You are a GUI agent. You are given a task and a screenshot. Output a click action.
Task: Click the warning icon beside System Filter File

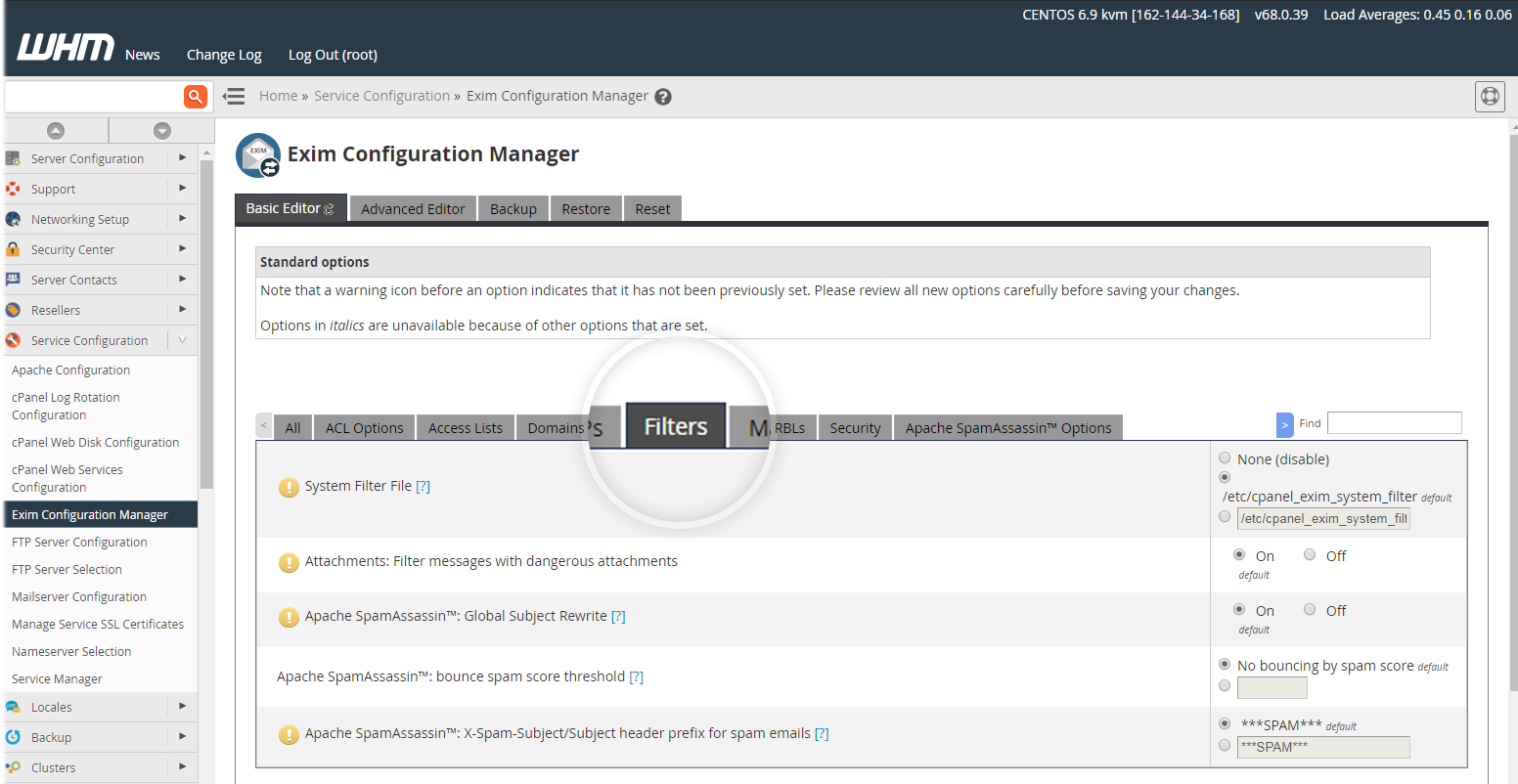coord(289,487)
